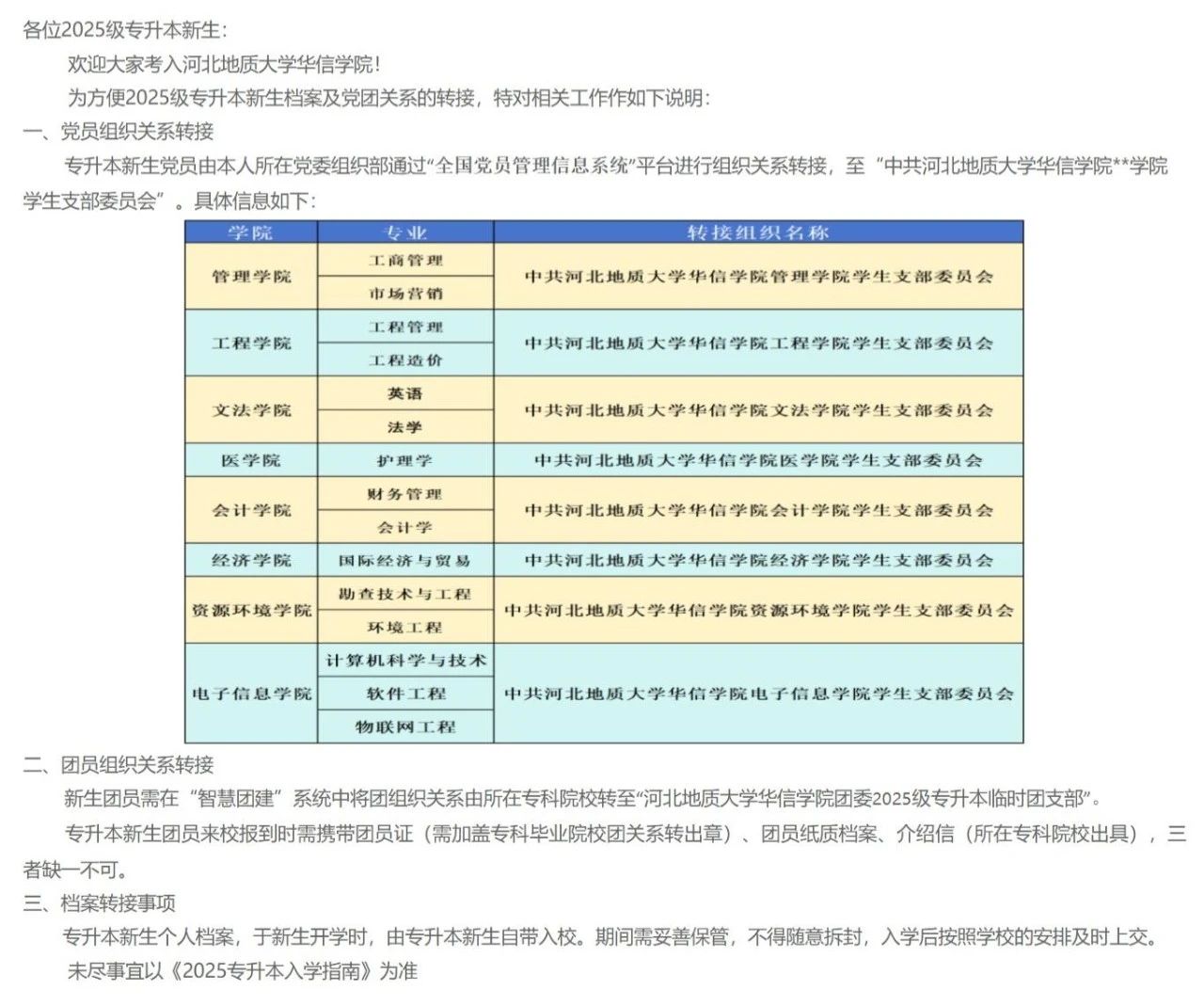Click the 经济学院 cell
Viewport: 1204px width, 1006px height.
pos(251,560)
